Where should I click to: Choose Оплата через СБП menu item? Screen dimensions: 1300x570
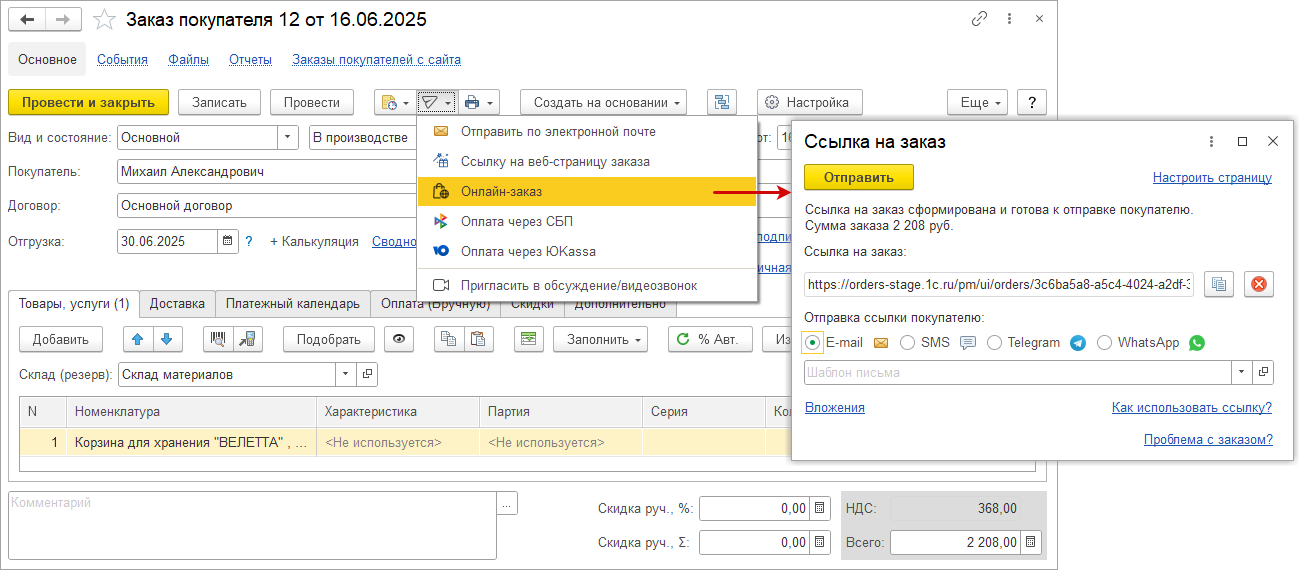(x=516, y=221)
